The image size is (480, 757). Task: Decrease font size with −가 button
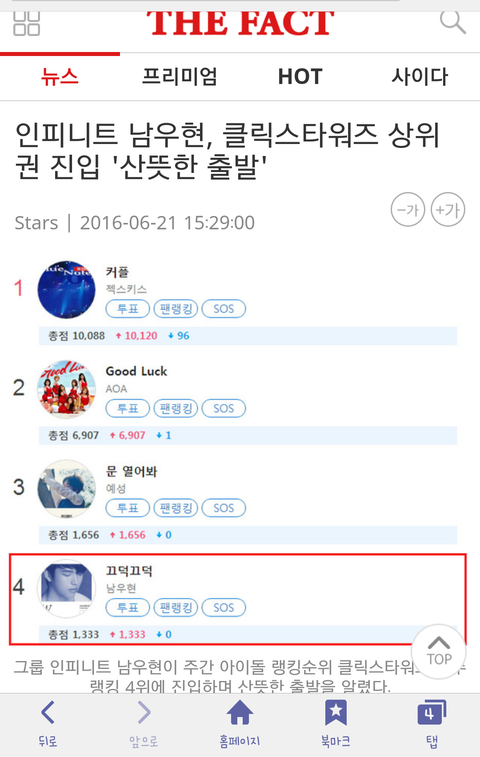408,210
